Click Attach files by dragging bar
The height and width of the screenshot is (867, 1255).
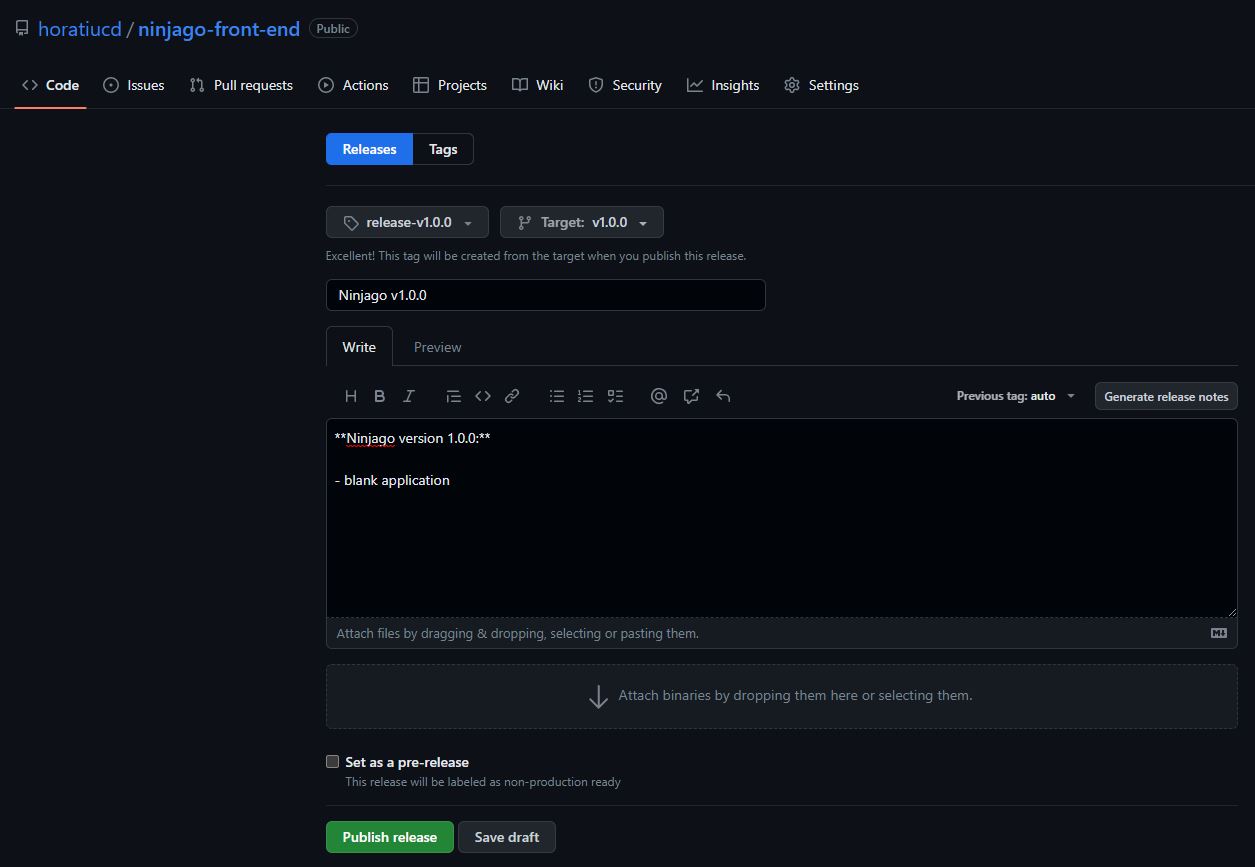pos(782,633)
